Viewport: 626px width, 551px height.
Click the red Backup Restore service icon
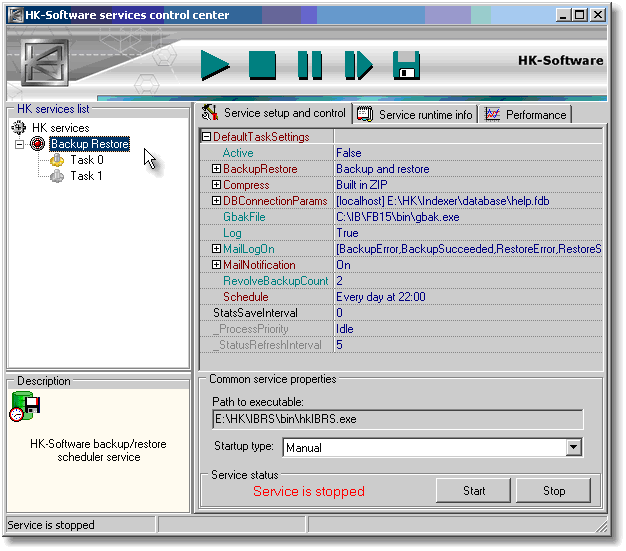(38, 144)
